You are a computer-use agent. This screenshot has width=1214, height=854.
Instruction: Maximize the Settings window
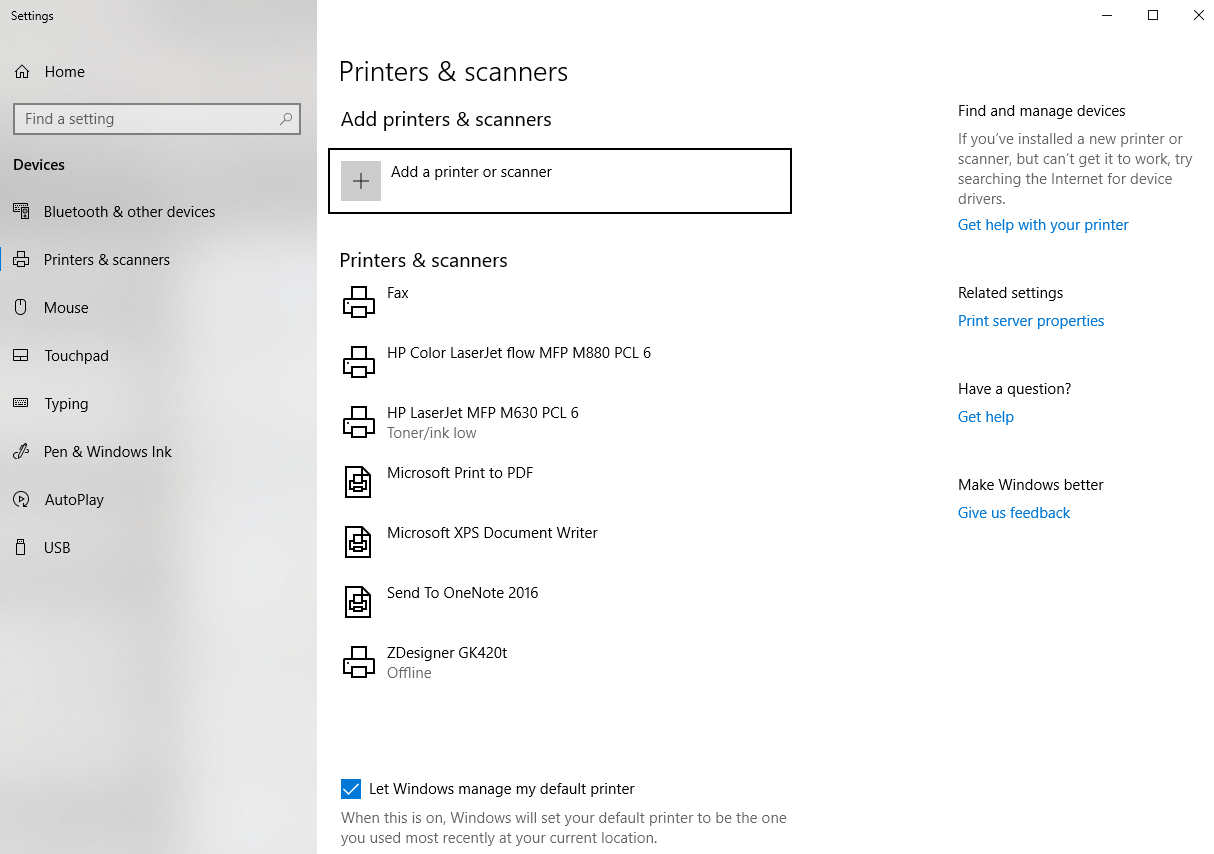pos(1153,15)
